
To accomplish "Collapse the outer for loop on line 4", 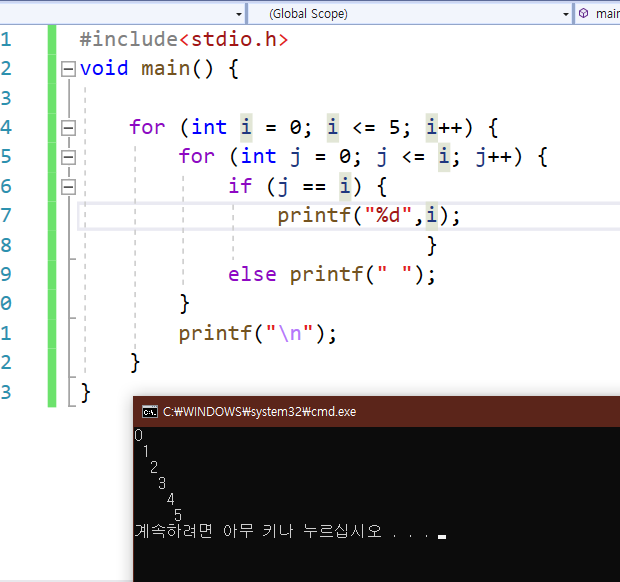I will tap(68, 128).
